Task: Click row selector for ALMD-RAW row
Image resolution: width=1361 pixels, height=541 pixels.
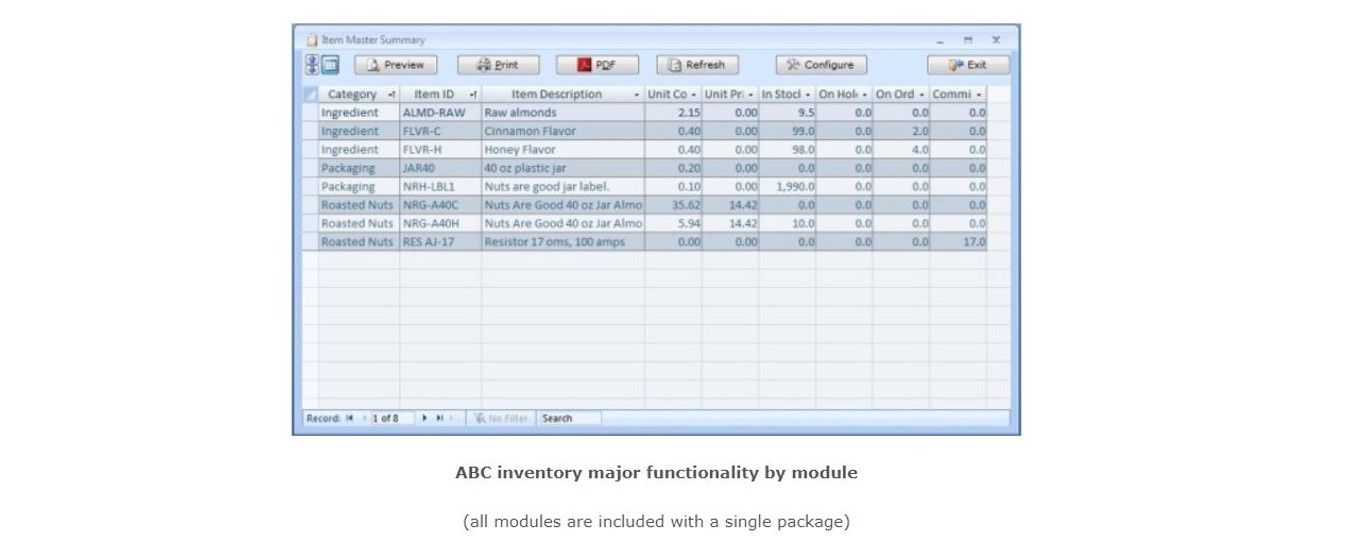Action: [x=310, y=113]
